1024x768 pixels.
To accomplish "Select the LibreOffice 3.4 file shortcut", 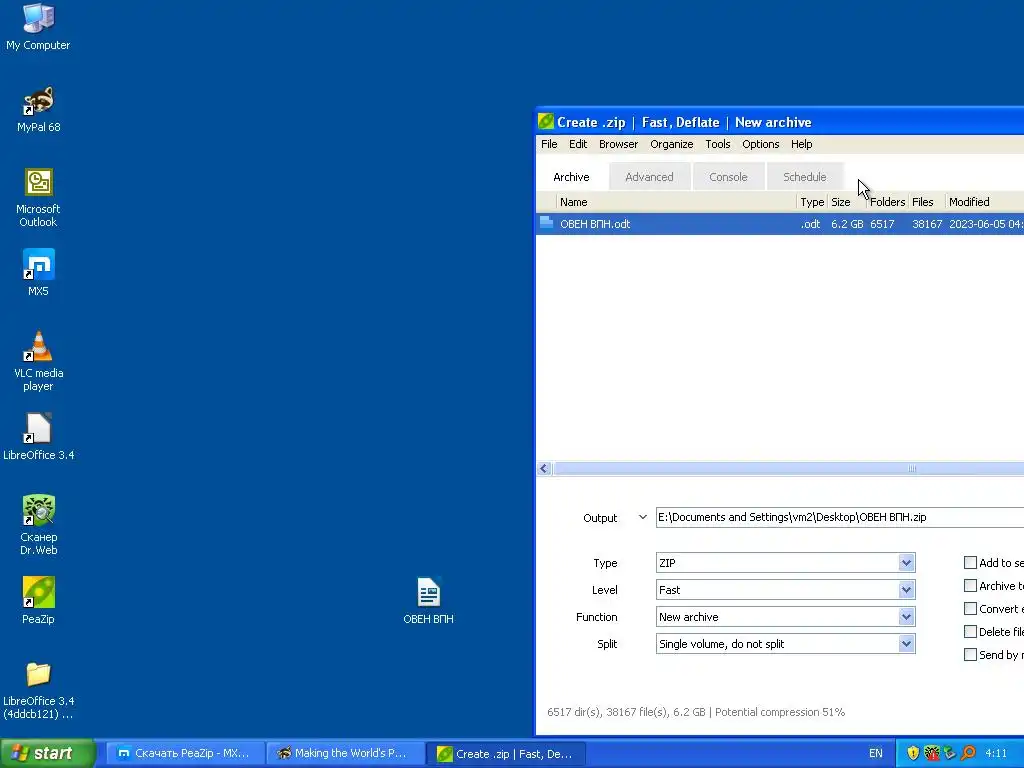I will click(39, 436).
